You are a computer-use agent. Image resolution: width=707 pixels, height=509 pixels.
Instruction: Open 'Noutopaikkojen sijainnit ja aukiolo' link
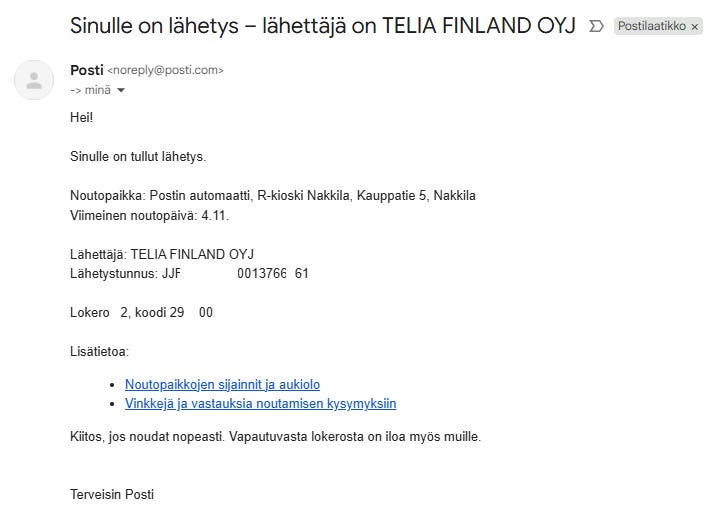(222, 384)
